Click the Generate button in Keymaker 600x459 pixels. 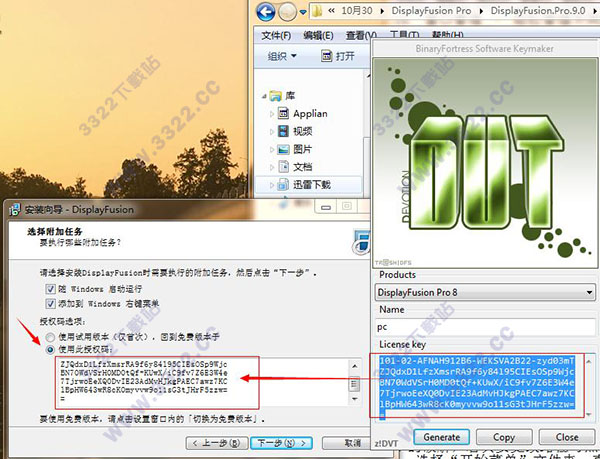tap(442, 437)
